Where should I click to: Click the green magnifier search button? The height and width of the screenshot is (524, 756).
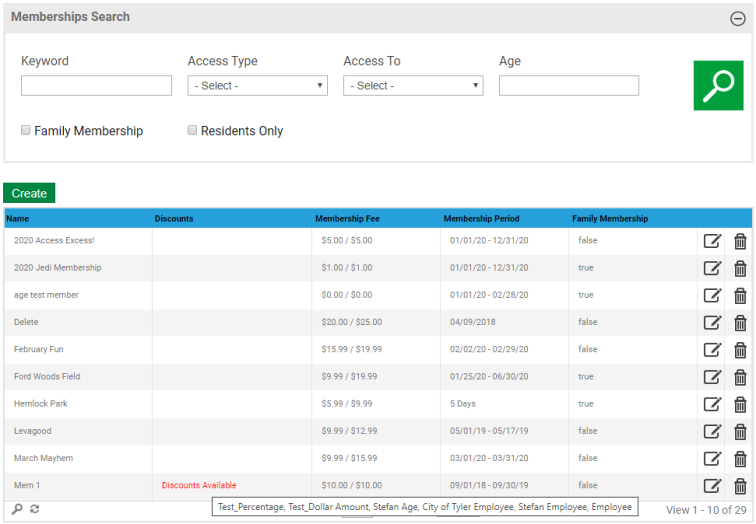(718, 85)
